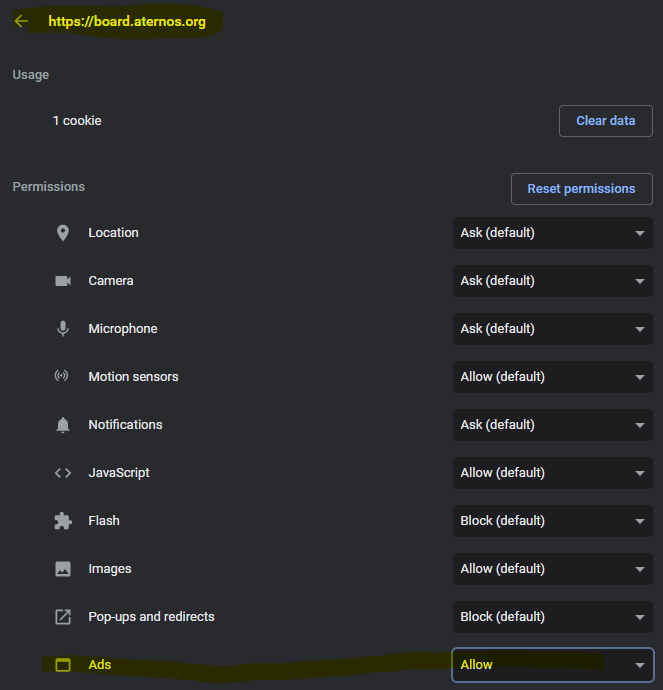Click the Ads window icon

pos(63,664)
